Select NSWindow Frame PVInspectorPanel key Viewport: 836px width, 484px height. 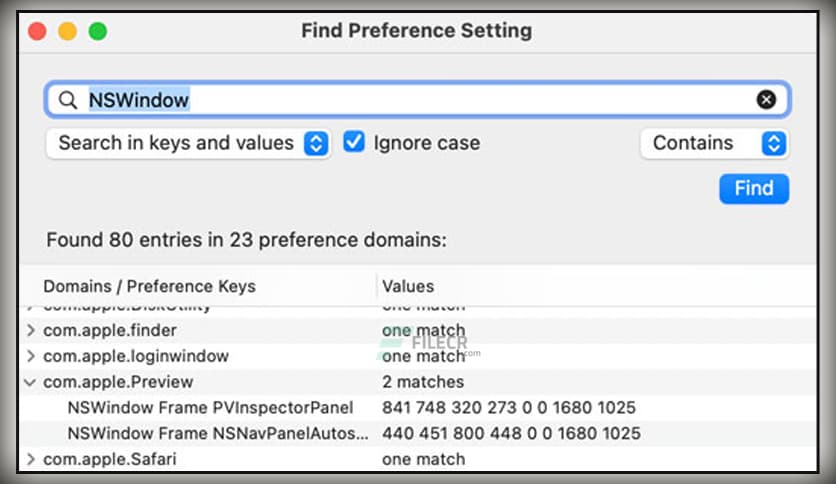[x=211, y=408]
